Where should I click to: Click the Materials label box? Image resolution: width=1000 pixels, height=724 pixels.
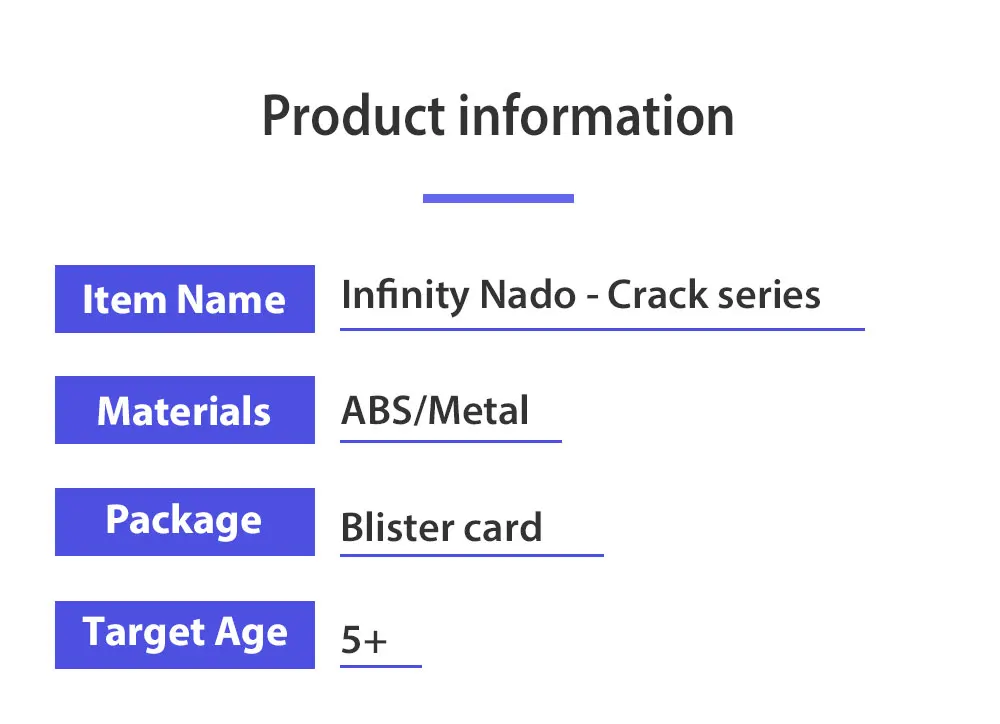pyautogui.click(x=184, y=410)
